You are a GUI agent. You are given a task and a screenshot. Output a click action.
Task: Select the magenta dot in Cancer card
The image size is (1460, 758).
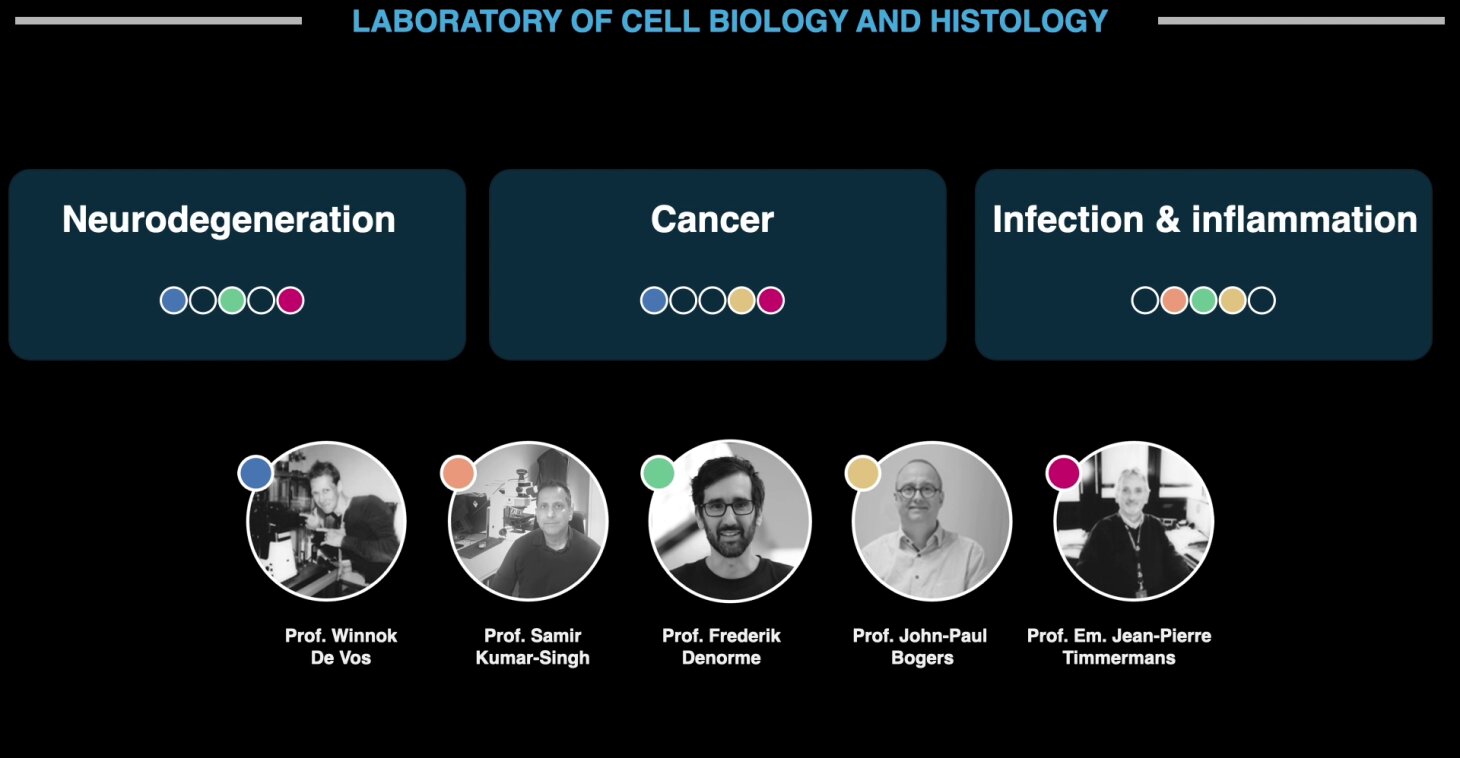pyautogui.click(x=770, y=300)
